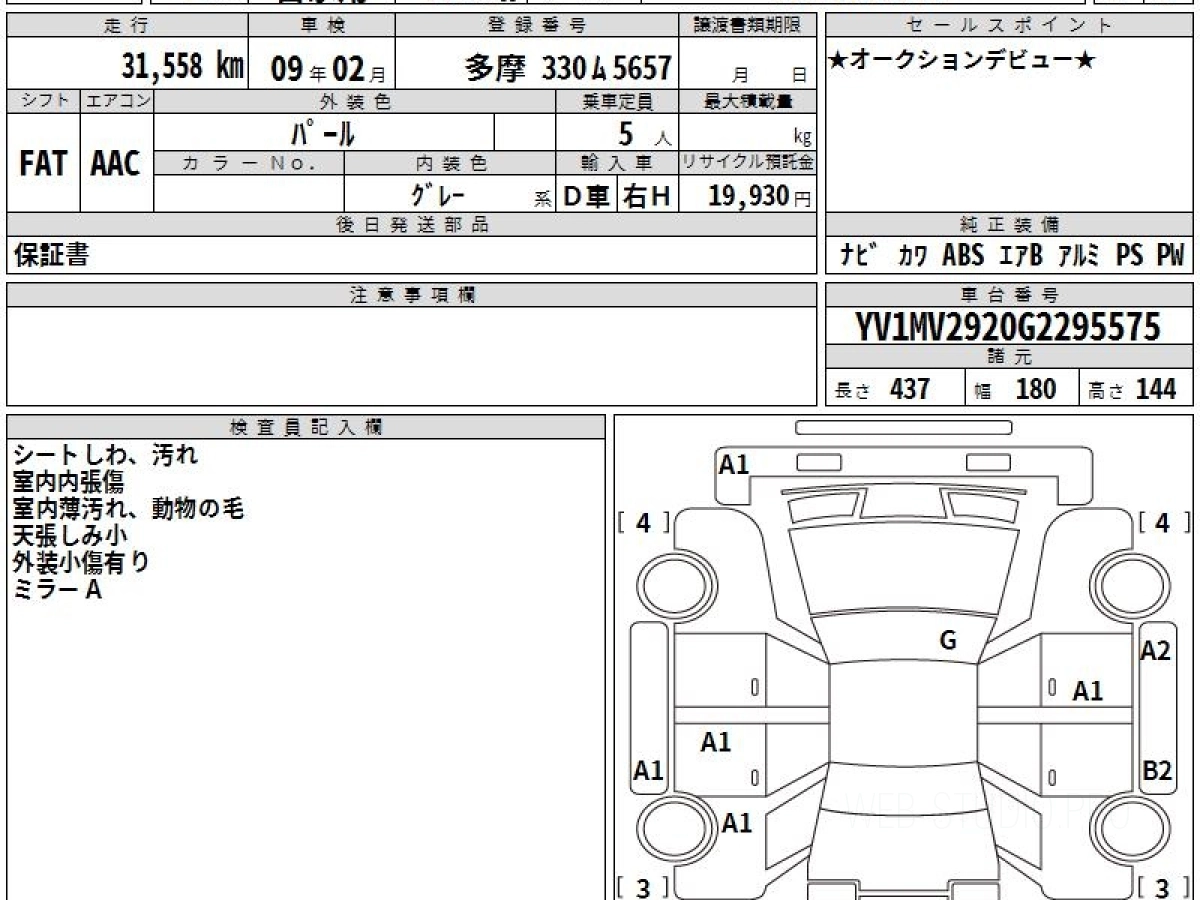Screen dimensions: 1200x900
Task: Click PW in the equipment row
Action: point(1170,255)
